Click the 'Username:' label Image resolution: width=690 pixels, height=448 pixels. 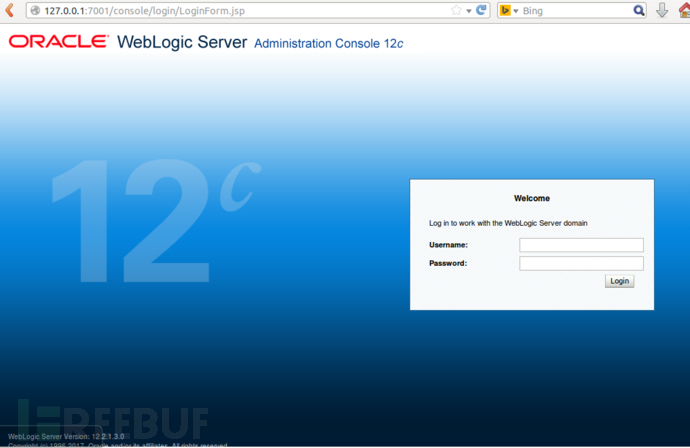448,245
